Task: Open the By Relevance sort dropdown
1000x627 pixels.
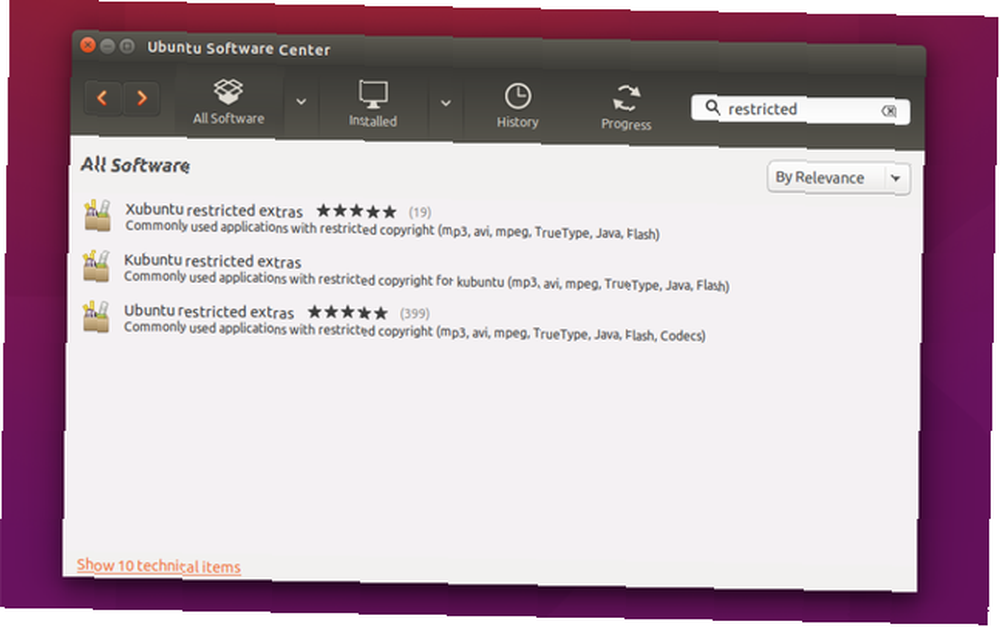Action: [x=839, y=178]
